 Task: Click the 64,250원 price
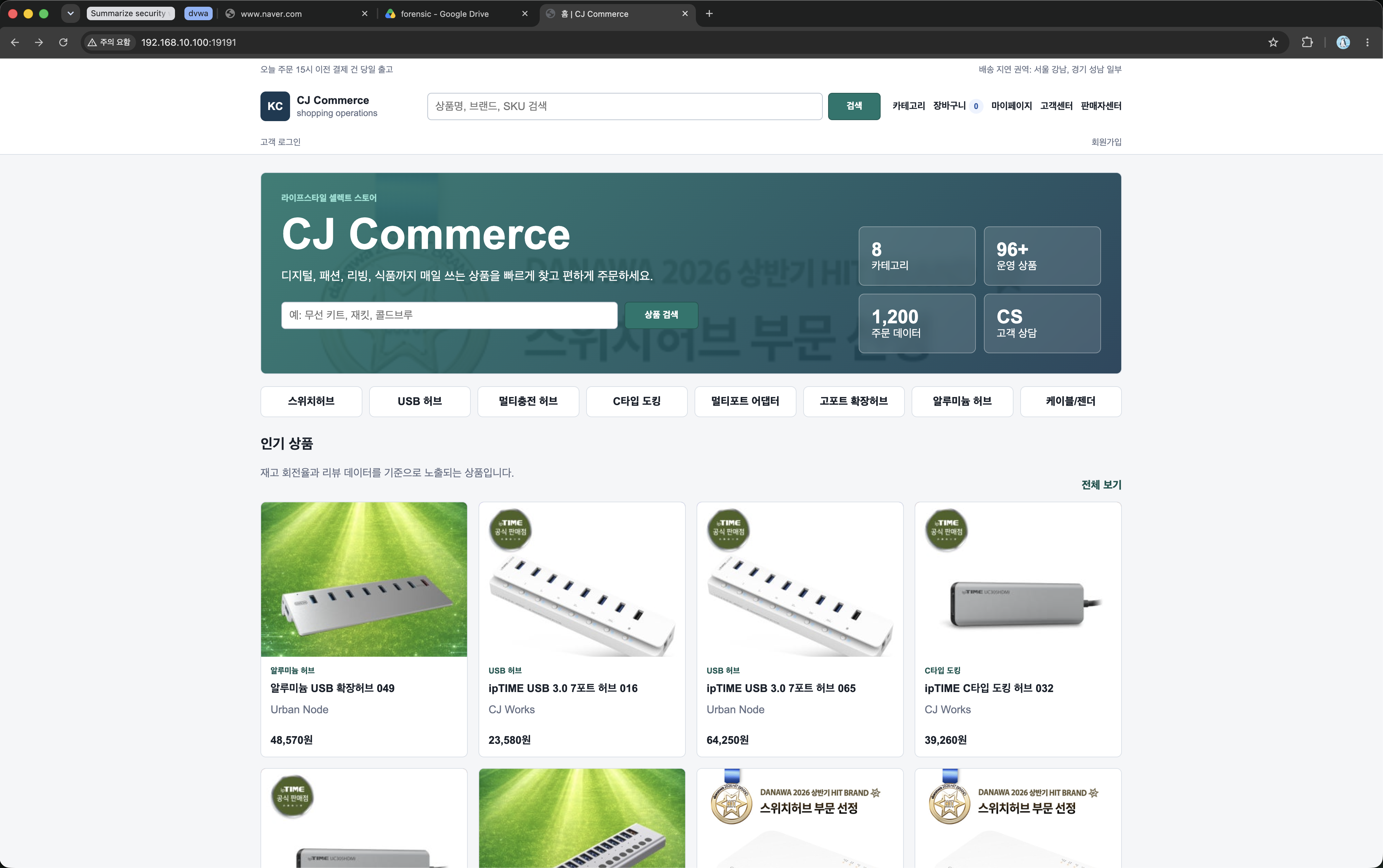pos(728,740)
